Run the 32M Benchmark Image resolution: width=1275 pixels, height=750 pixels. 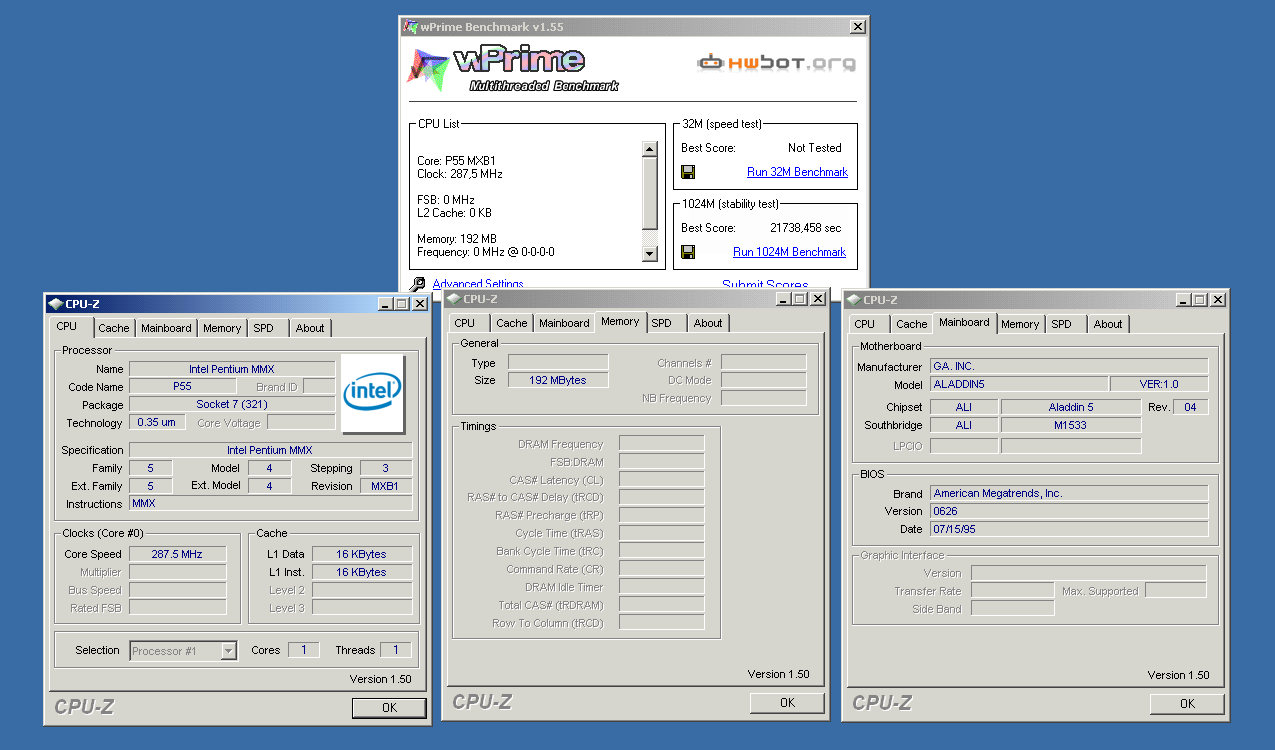[797, 172]
